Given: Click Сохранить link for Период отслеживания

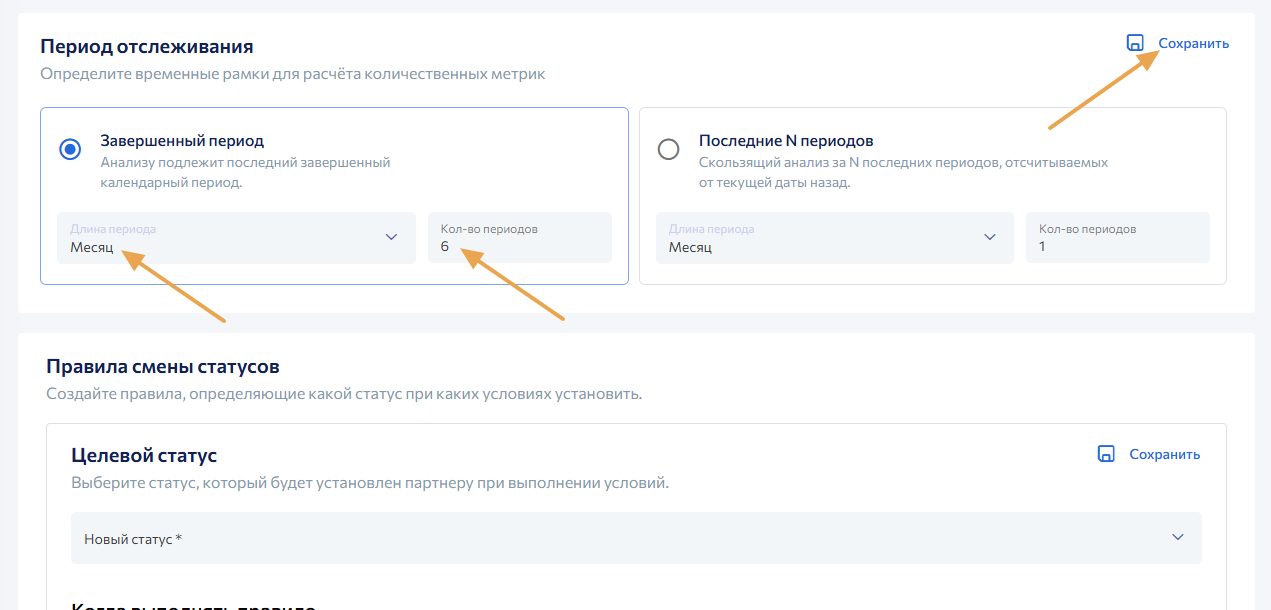Looking at the screenshot, I should click(x=1193, y=43).
